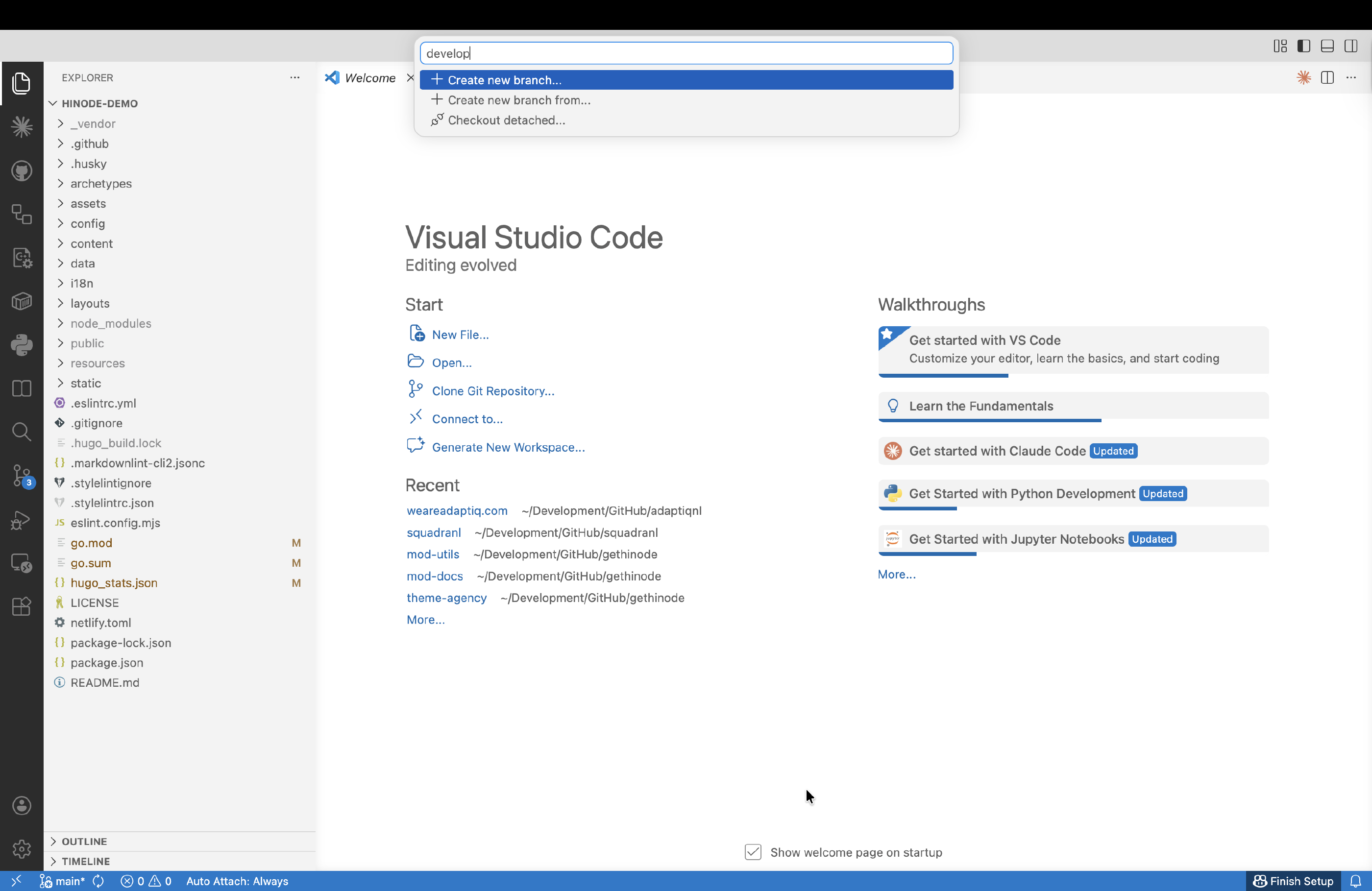Image resolution: width=1372 pixels, height=891 pixels.
Task: Open the Run and Debug icon
Action: point(22,520)
